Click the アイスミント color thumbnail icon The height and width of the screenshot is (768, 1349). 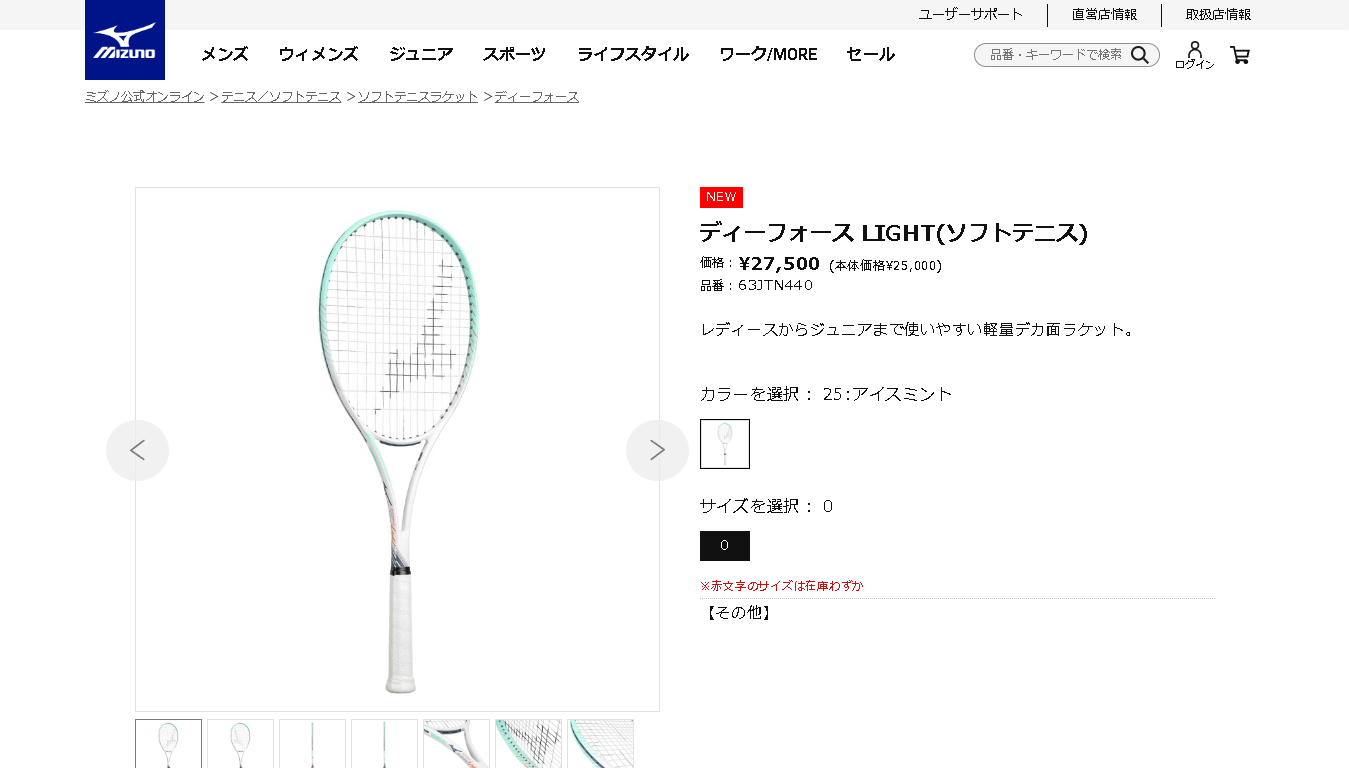point(724,443)
